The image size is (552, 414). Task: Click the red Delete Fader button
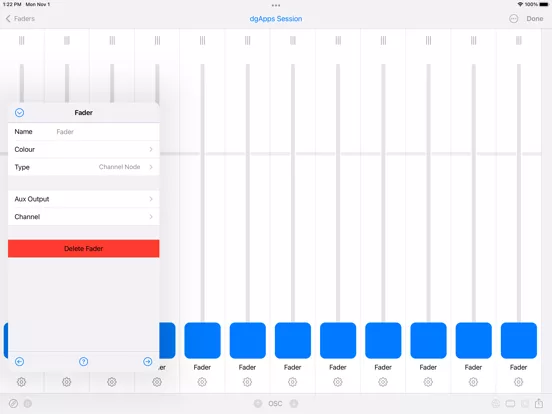84,249
